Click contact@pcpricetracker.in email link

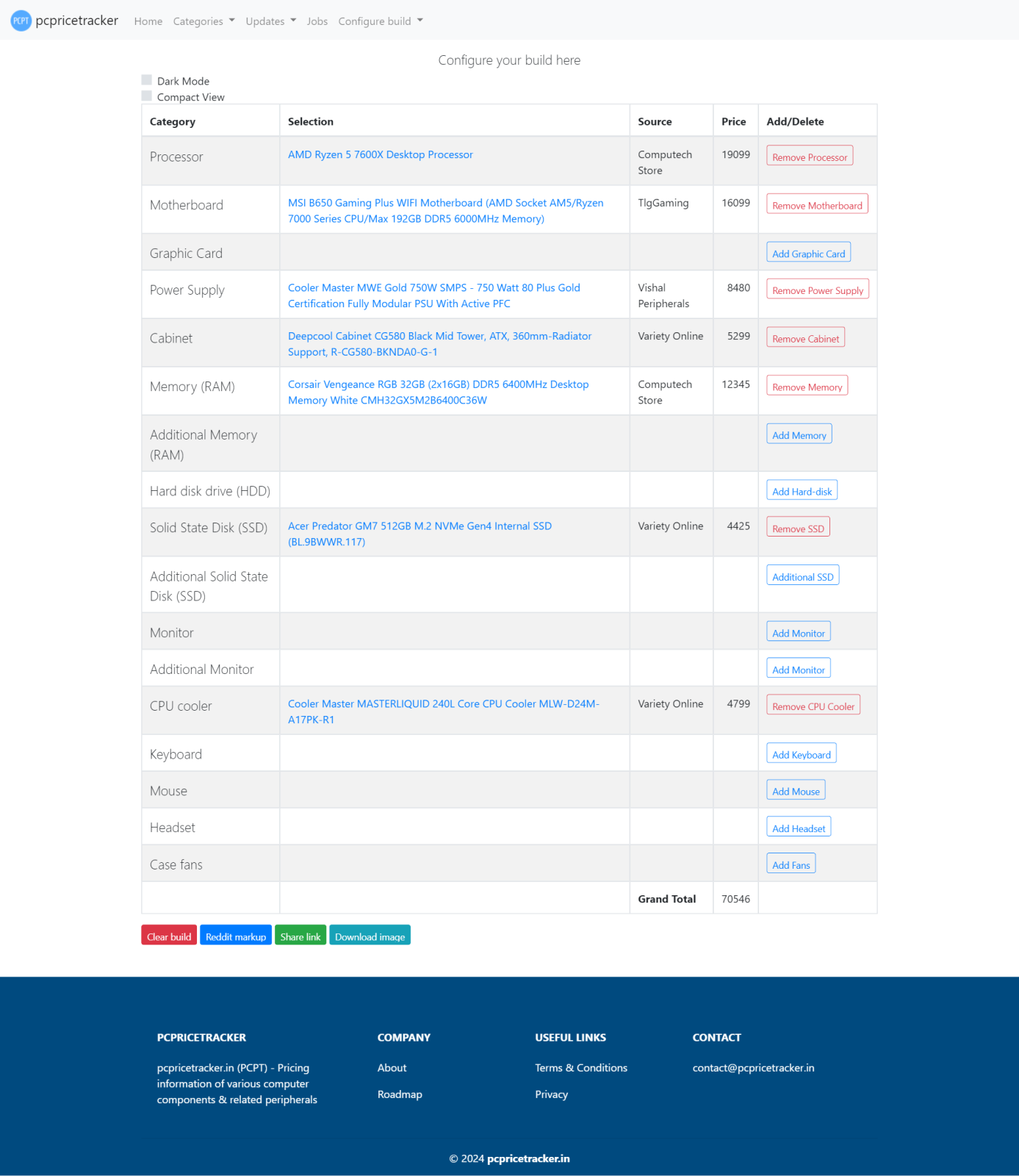tap(753, 1068)
